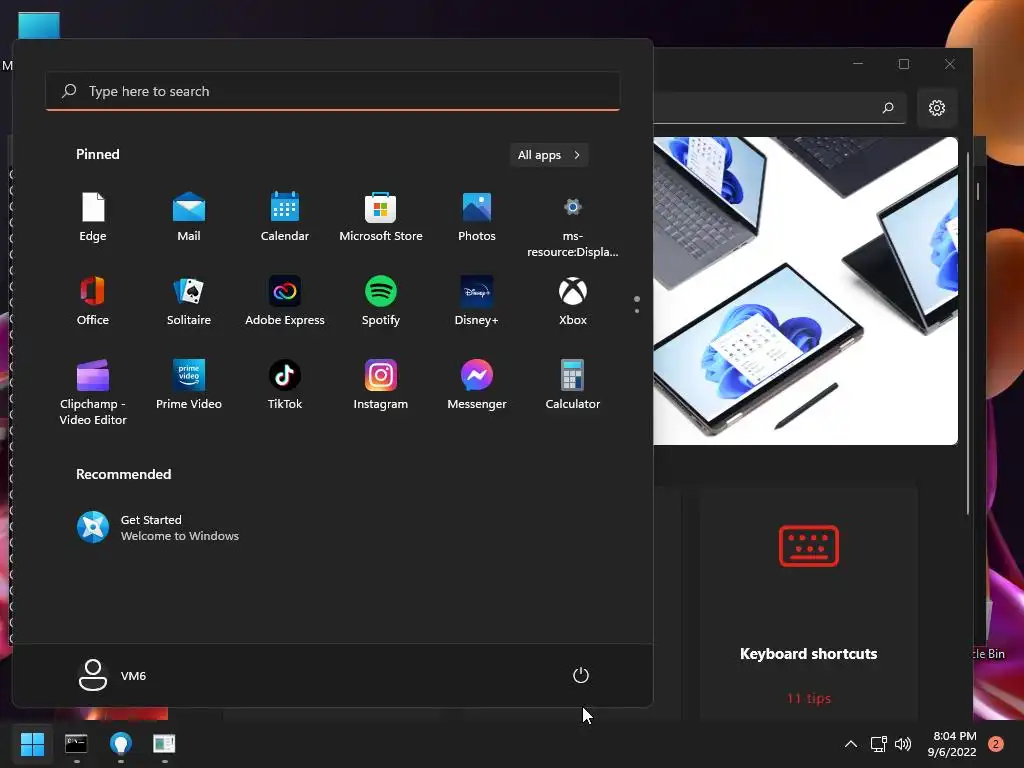
Task: Switch to the Tips app on taskbar
Action: 121,744
